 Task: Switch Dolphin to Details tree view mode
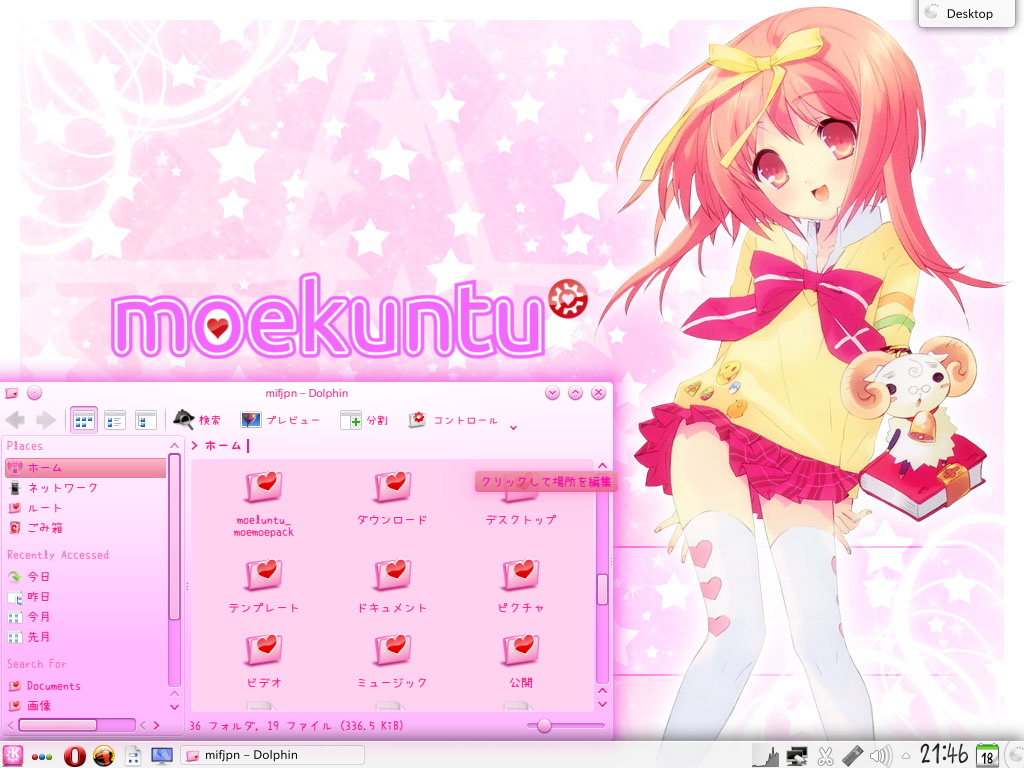coord(146,420)
